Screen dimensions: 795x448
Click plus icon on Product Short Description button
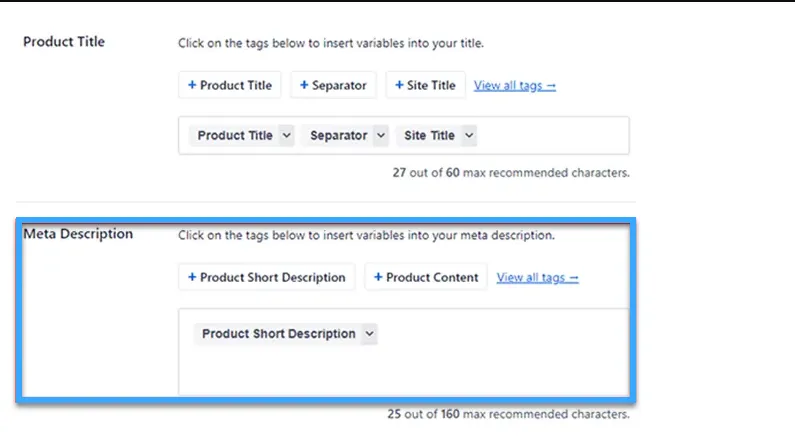(192, 277)
